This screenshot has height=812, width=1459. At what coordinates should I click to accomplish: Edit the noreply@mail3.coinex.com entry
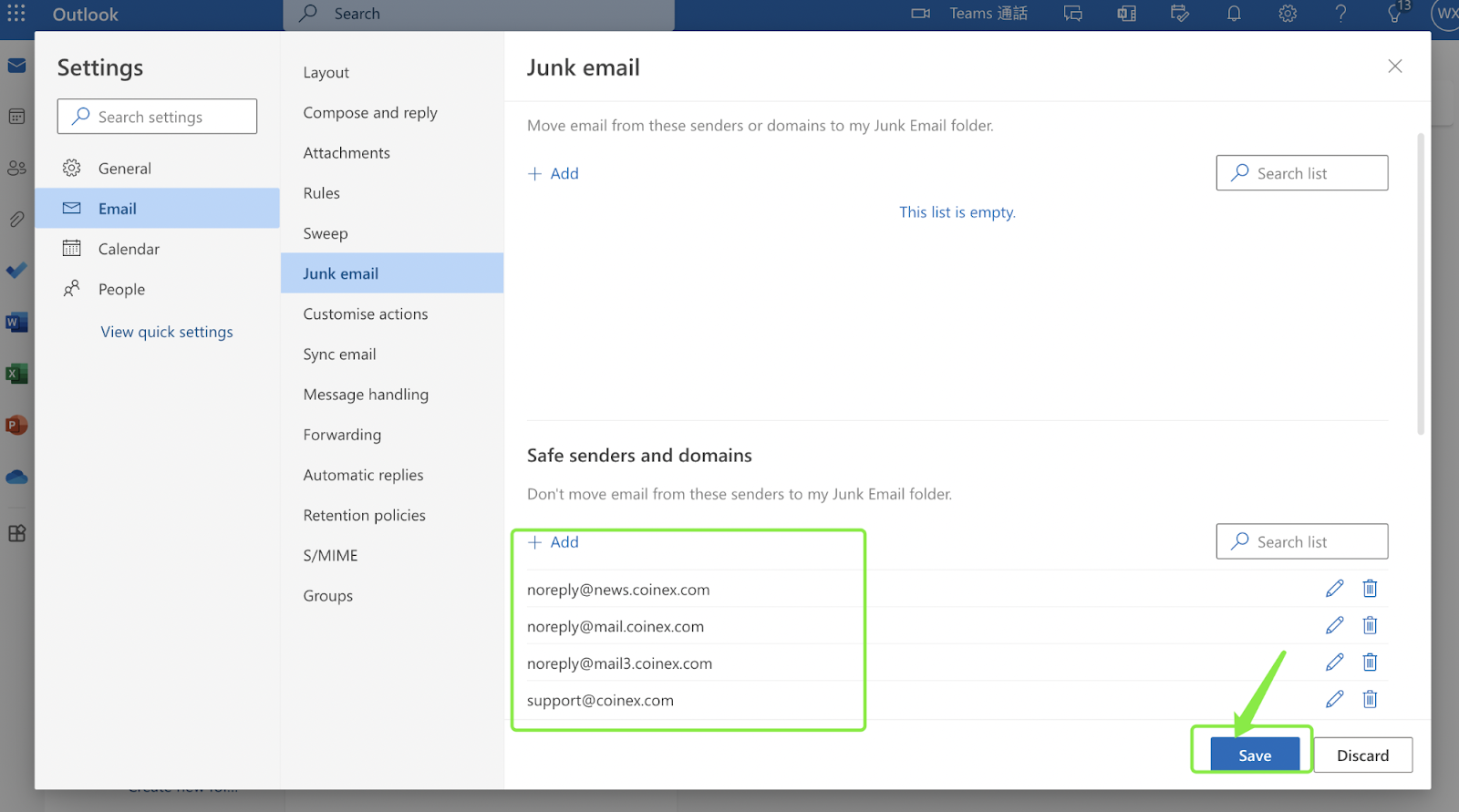tap(1334, 663)
